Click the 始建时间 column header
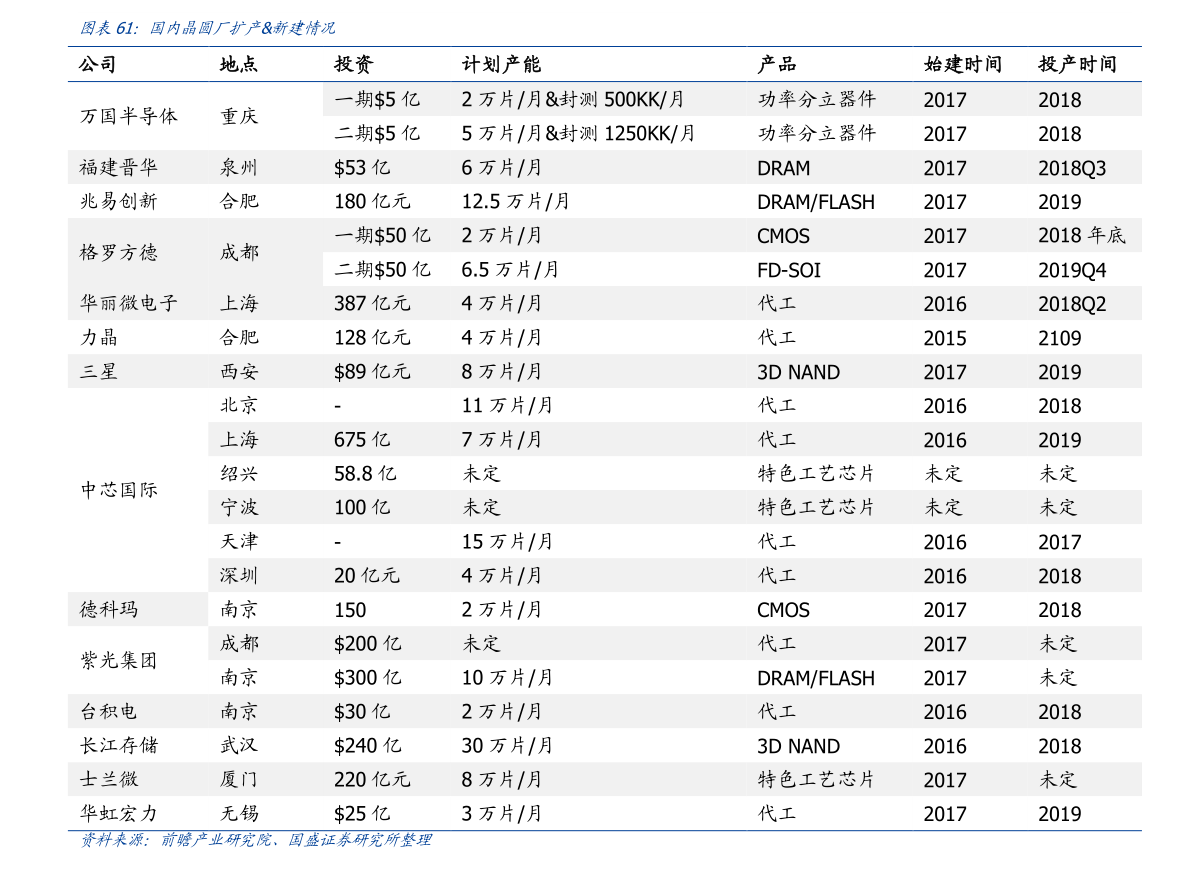The image size is (1191, 869). 962,65
